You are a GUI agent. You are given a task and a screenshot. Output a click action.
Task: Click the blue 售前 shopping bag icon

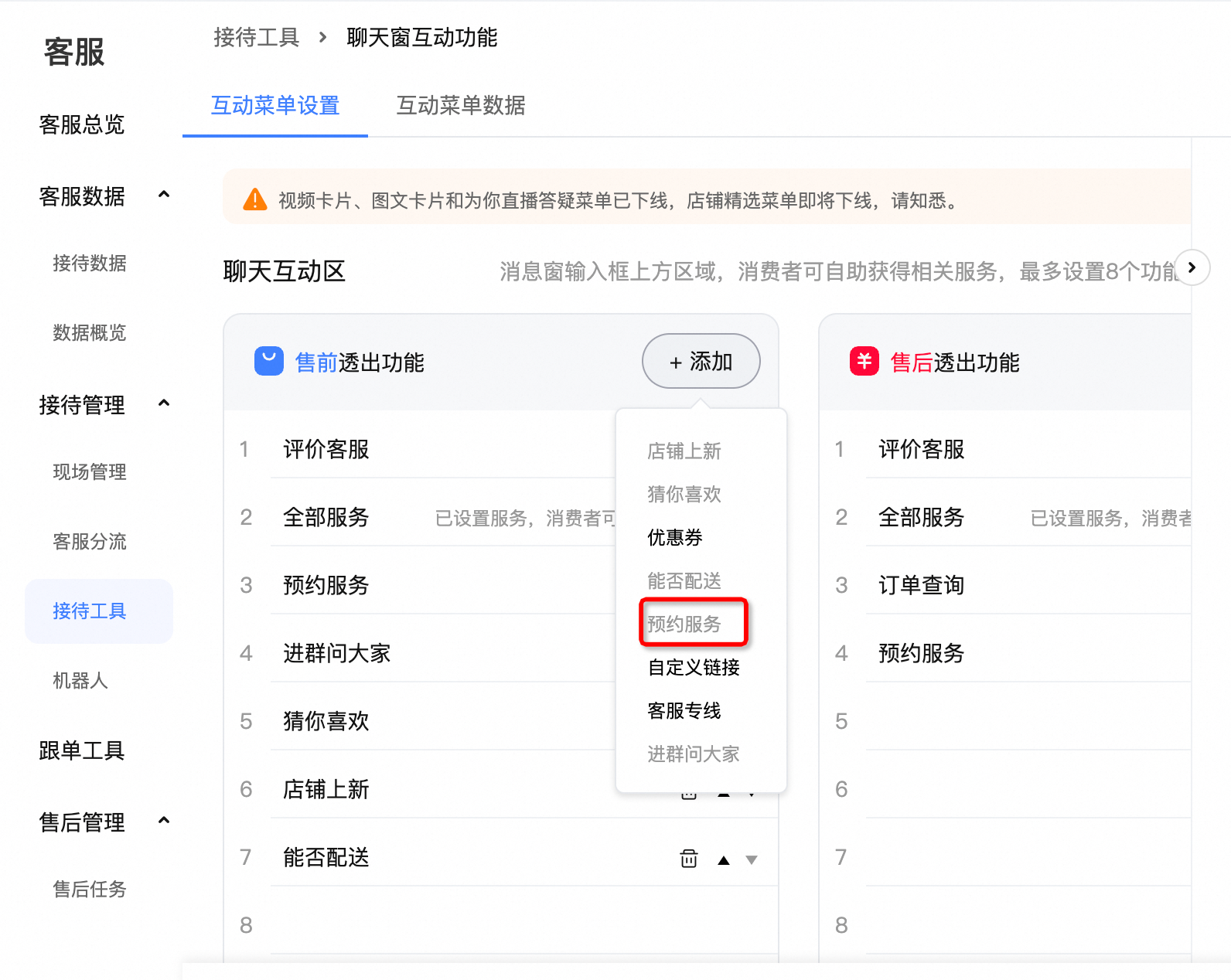pos(269,361)
